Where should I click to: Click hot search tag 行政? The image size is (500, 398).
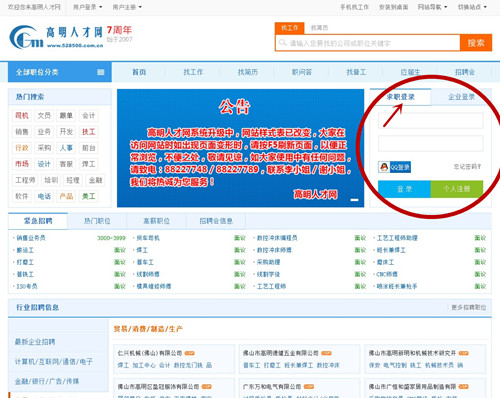coord(22,148)
